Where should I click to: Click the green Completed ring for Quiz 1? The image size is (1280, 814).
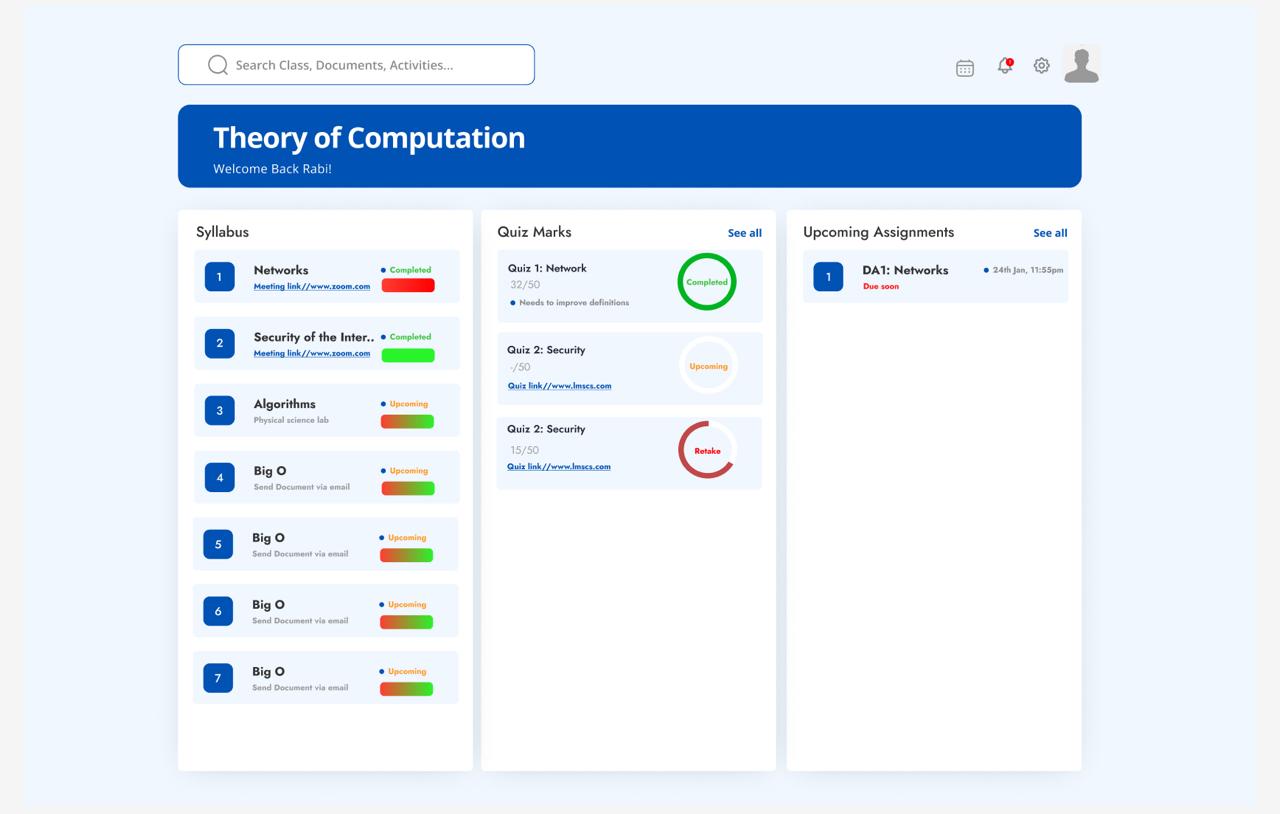click(707, 282)
